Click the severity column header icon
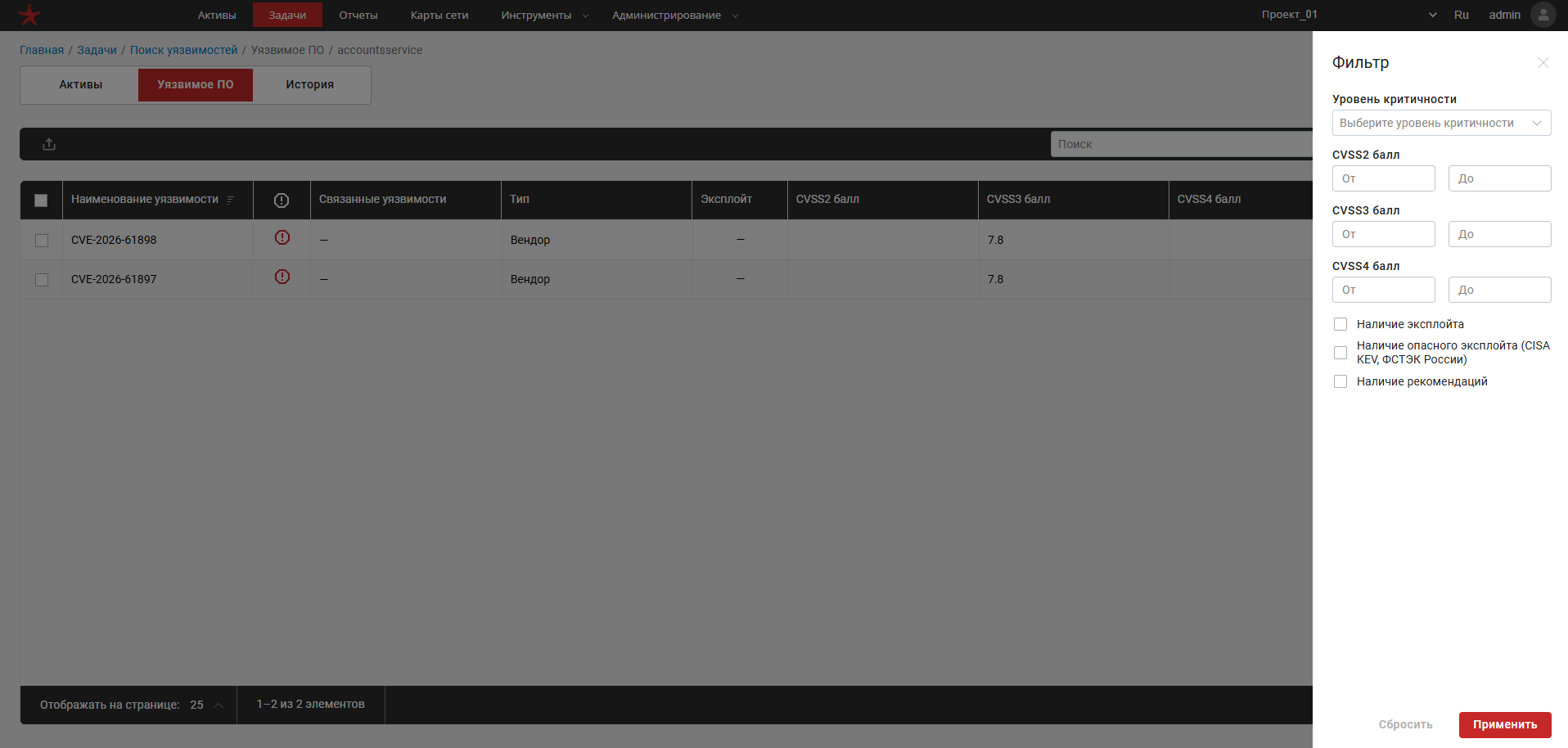 coord(282,201)
